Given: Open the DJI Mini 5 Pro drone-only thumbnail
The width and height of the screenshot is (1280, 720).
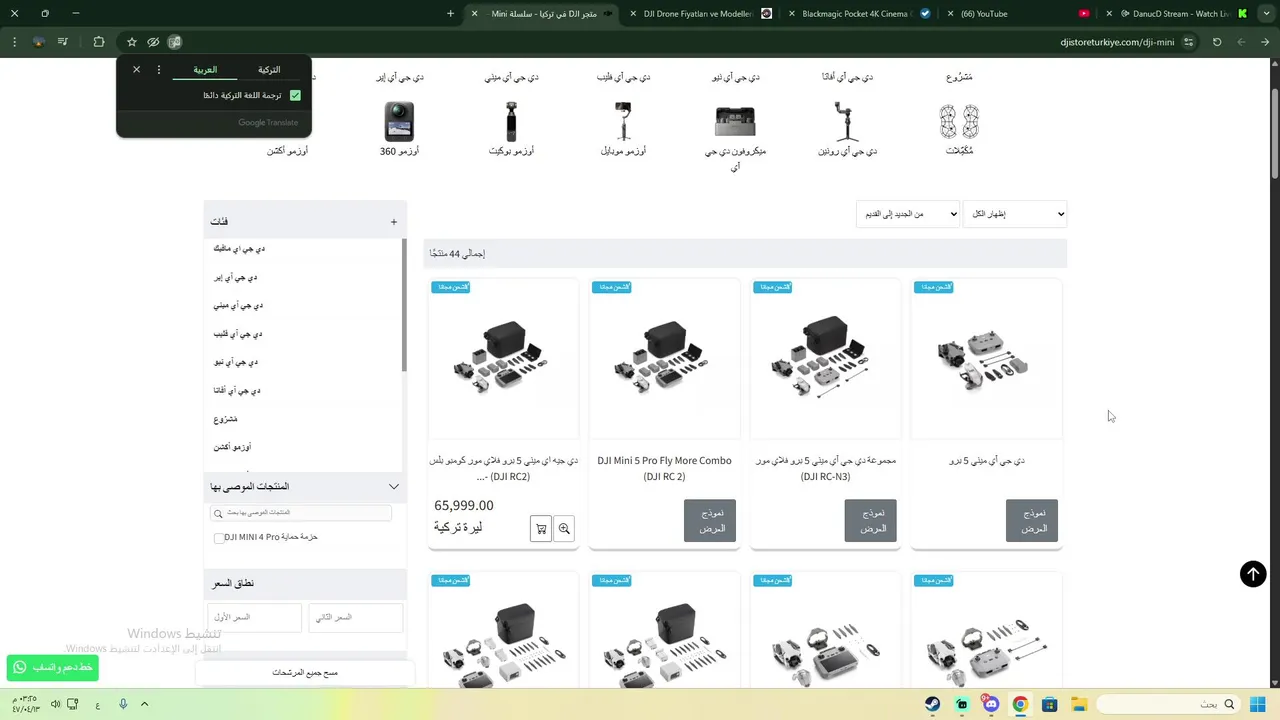Looking at the screenshot, I should click(x=986, y=358).
